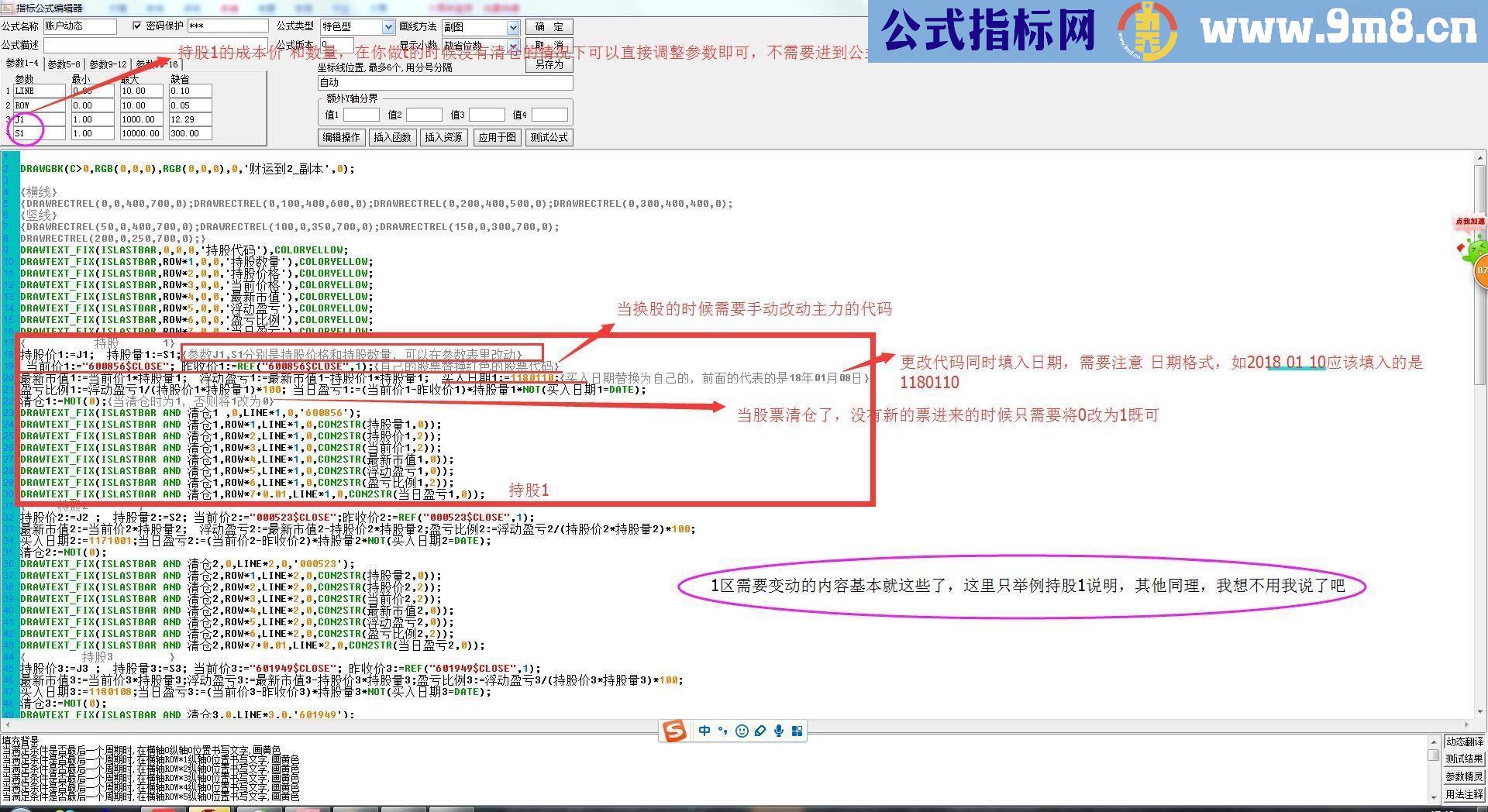The width and height of the screenshot is (1488, 812).
Task: Click the 确定 button
Action: (x=549, y=27)
